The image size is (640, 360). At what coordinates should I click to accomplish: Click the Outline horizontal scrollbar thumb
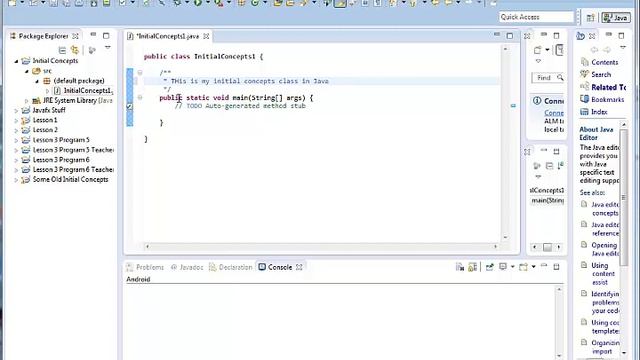[x=547, y=247]
